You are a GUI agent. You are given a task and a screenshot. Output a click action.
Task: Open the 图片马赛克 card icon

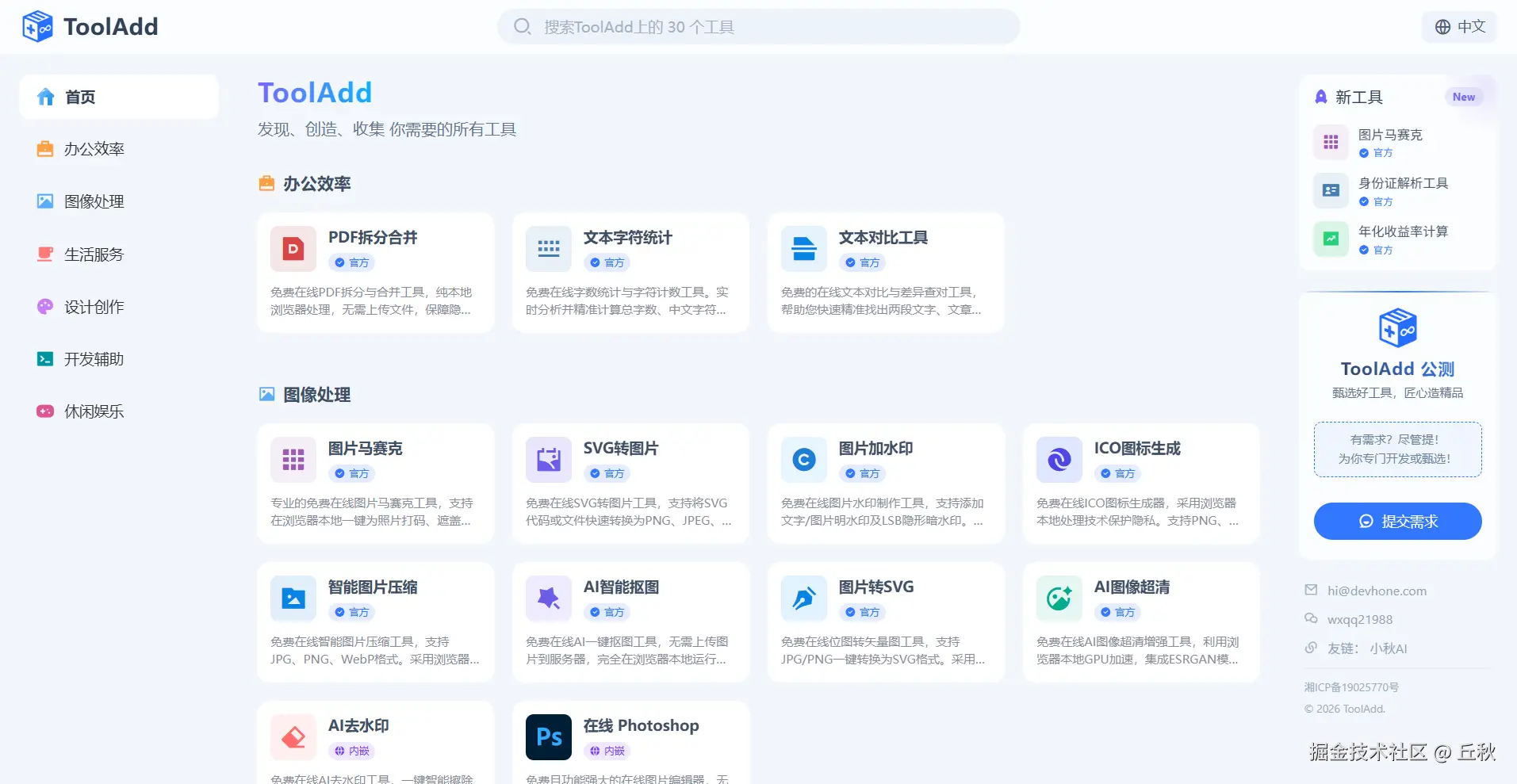click(293, 460)
